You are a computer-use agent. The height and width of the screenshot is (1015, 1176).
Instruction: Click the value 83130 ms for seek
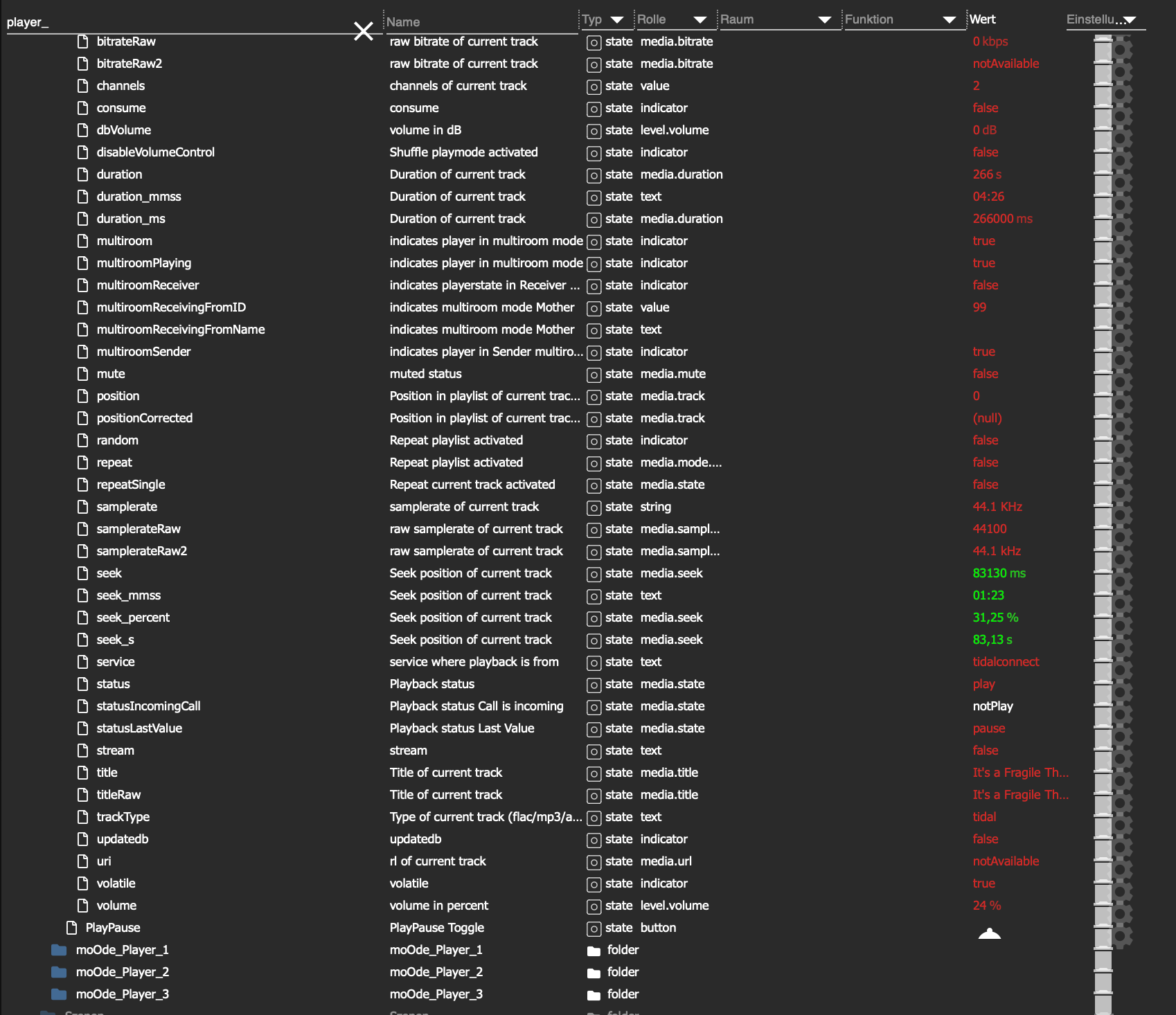click(999, 573)
